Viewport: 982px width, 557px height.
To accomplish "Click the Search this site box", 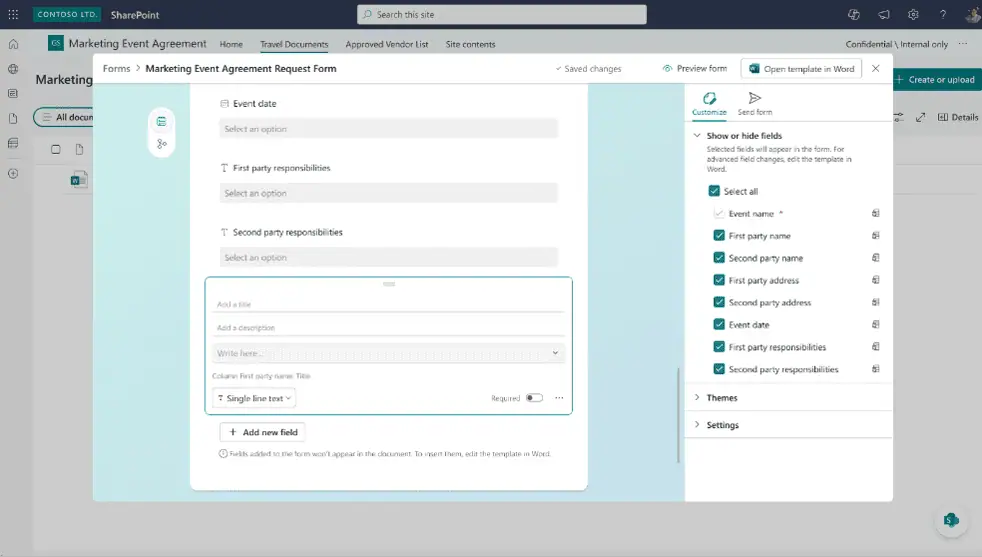I will click(x=502, y=14).
